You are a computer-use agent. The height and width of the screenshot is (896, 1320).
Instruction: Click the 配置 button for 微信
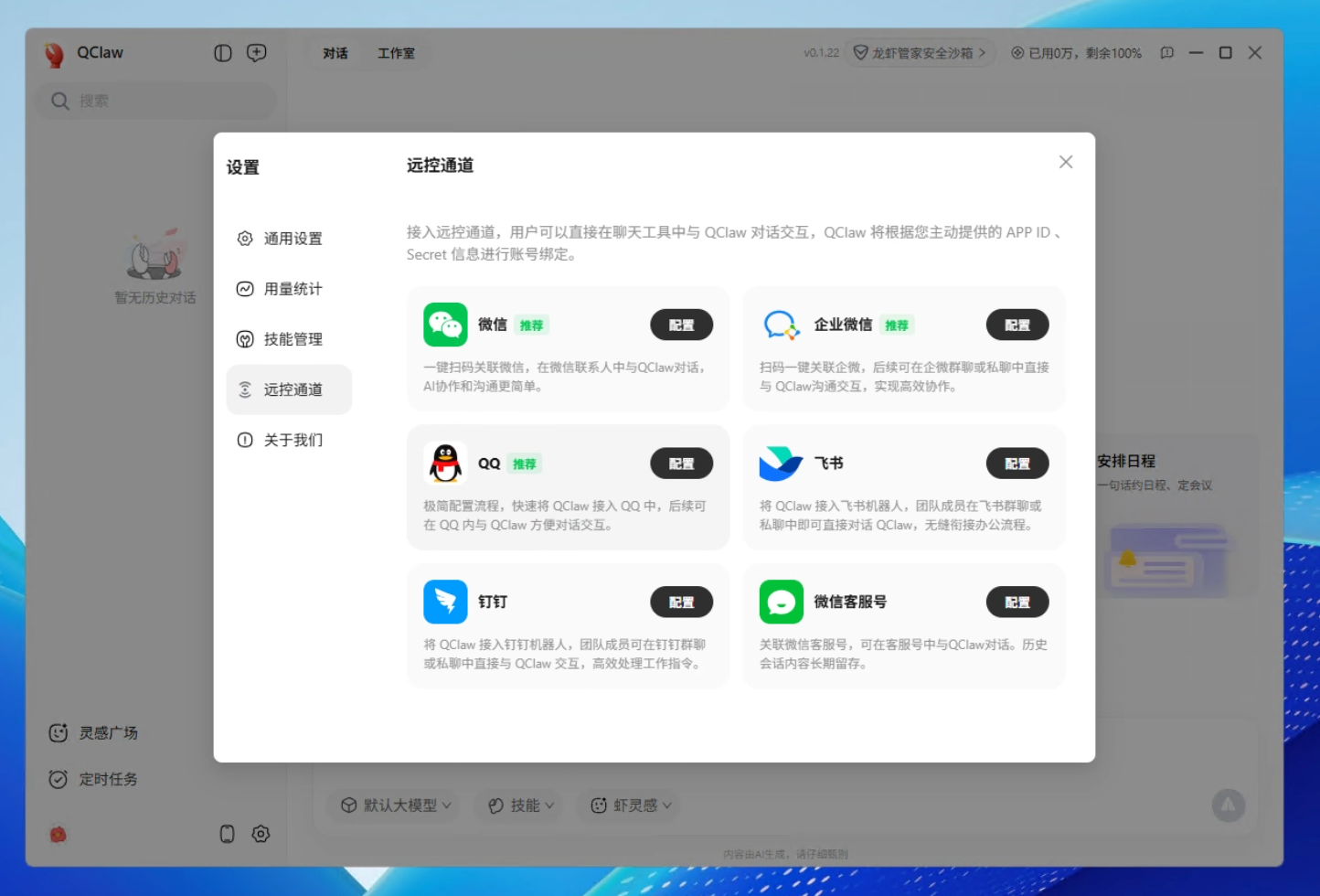tap(681, 325)
